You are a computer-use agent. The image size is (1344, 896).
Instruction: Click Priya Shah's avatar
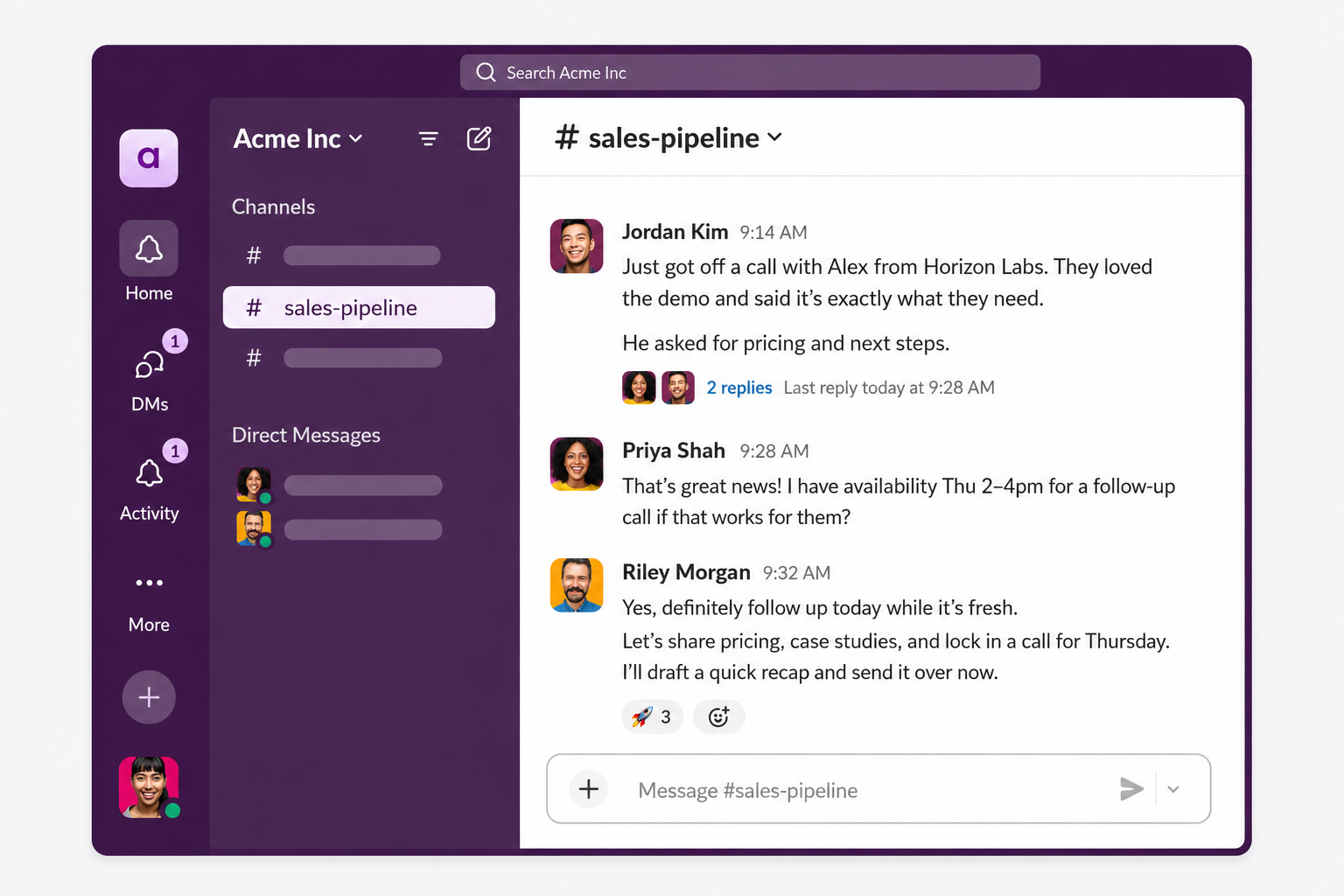[577, 464]
